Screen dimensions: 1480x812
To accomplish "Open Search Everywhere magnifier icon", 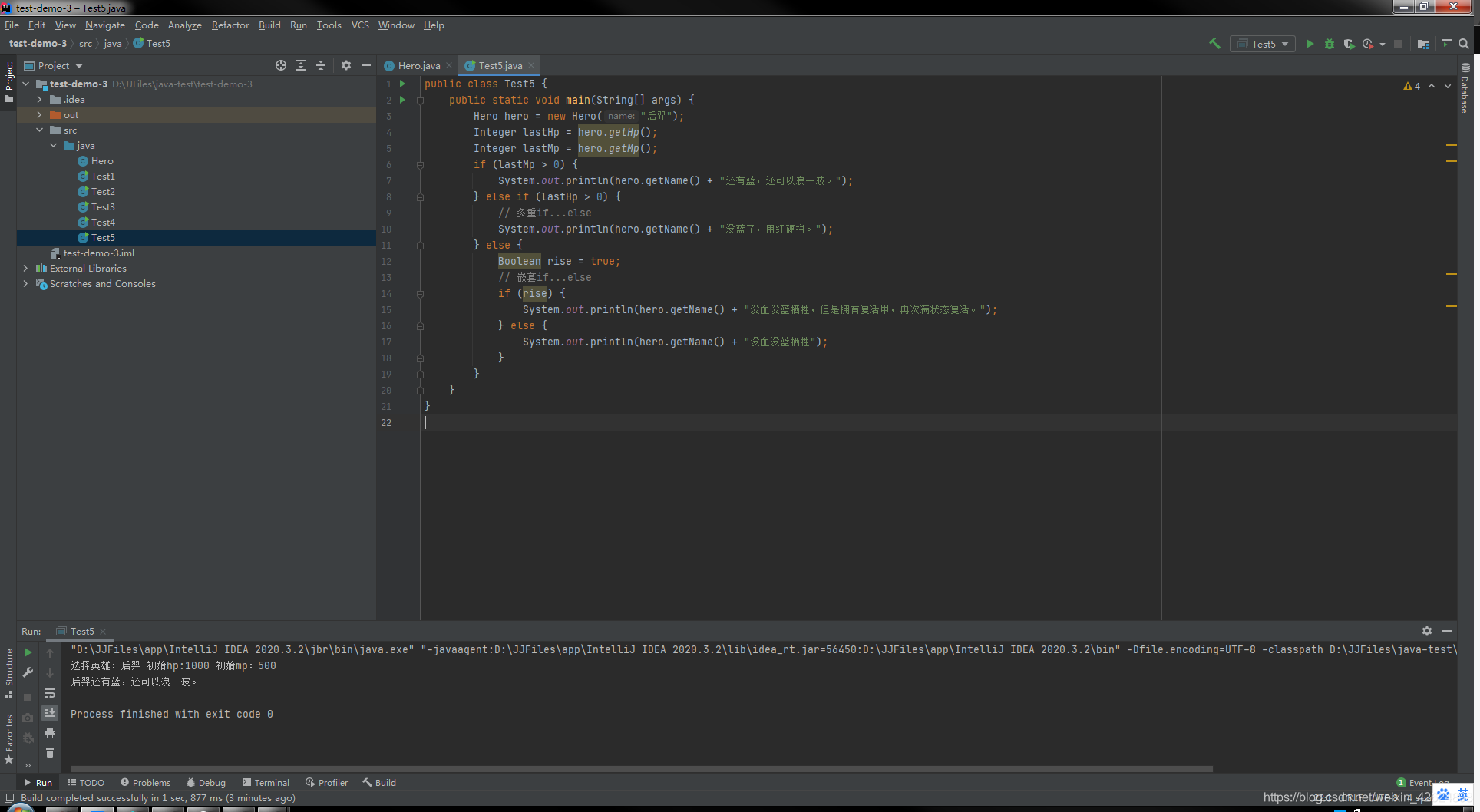I will [1464, 44].
